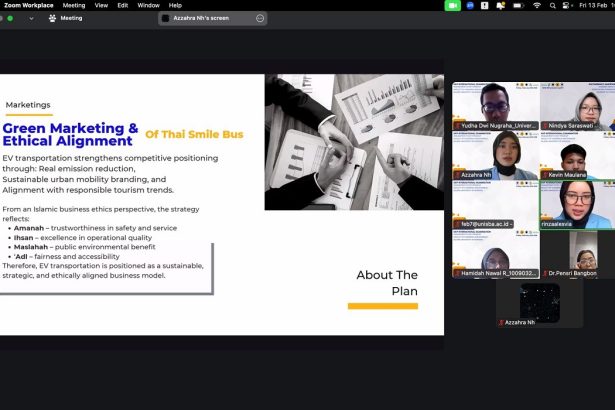Click muted mic icon on Hamidah's tile

(x=458, y=273)
